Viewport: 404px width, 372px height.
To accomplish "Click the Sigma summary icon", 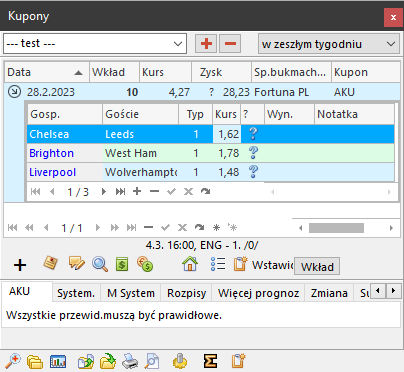I will click(210, 361).
